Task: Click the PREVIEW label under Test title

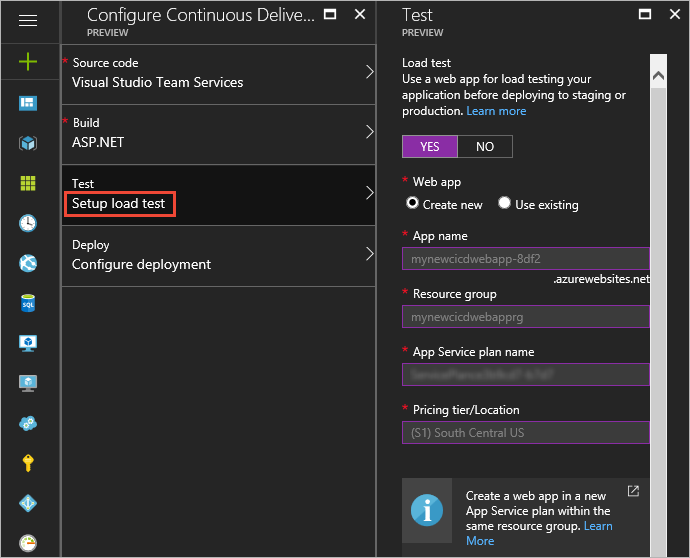Action: point(422,33)
